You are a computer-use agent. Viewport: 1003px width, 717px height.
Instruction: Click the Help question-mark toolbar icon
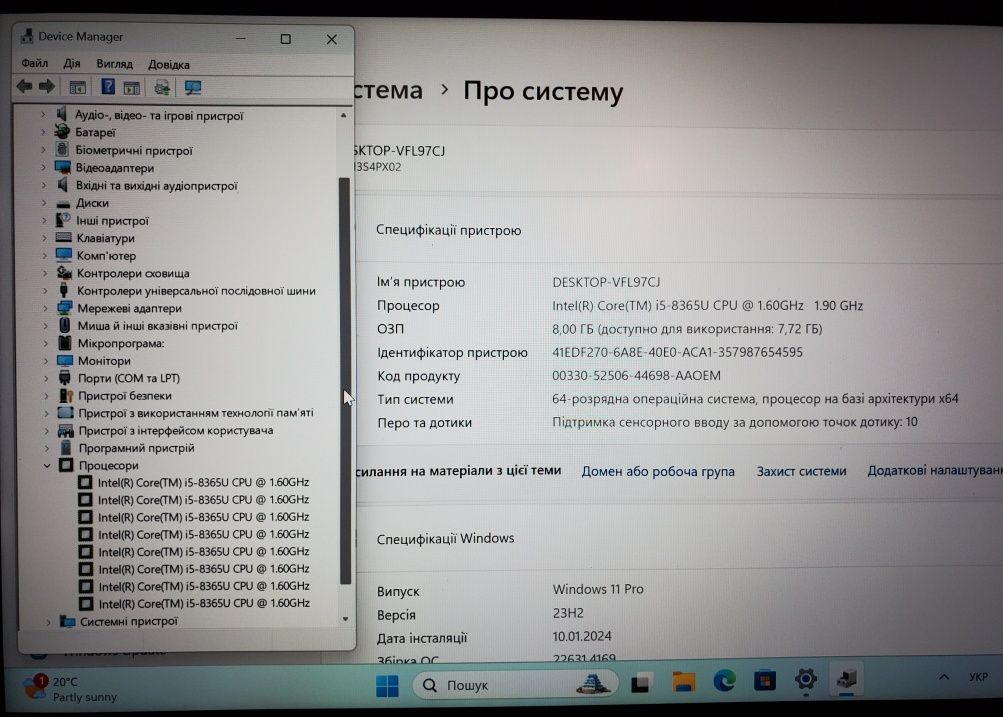click(108, 86)
